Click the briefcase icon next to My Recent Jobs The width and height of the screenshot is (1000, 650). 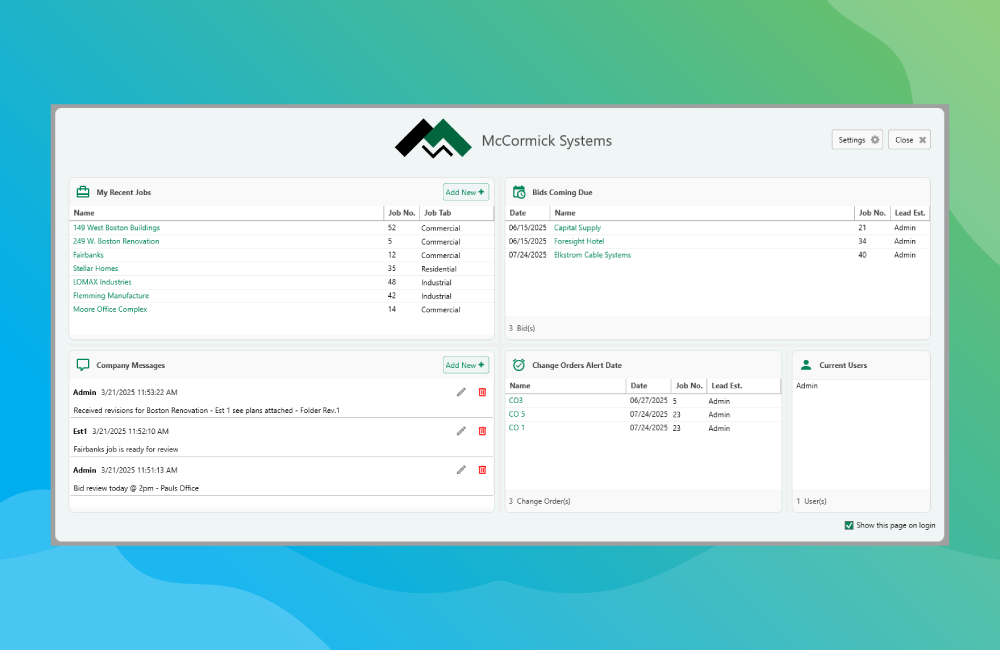tap(83, 192)
